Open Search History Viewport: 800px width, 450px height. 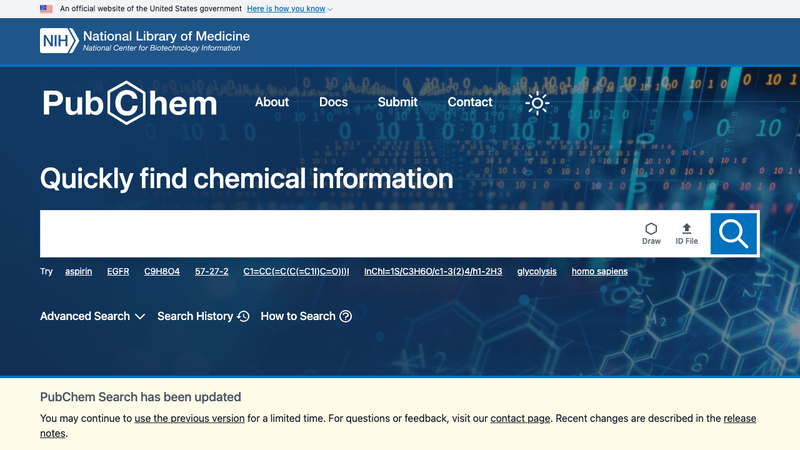pos(203,316)
